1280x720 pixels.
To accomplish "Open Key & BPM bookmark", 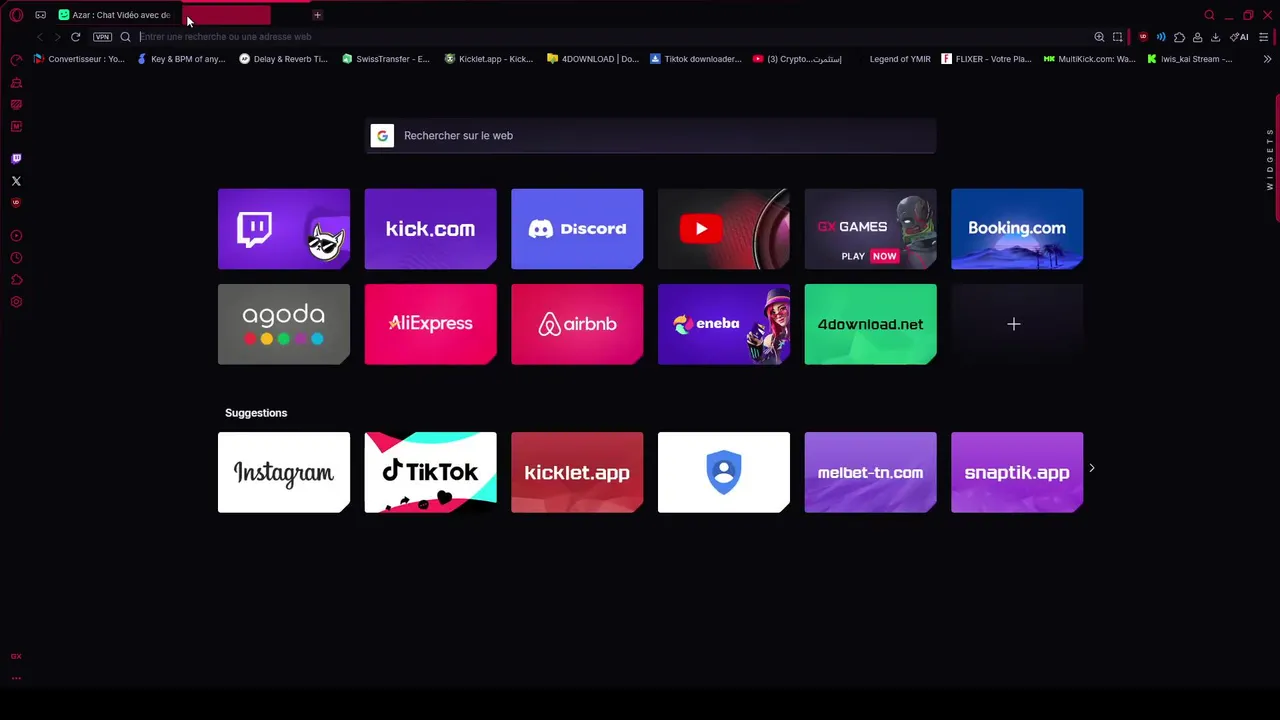I will point(181,59).
